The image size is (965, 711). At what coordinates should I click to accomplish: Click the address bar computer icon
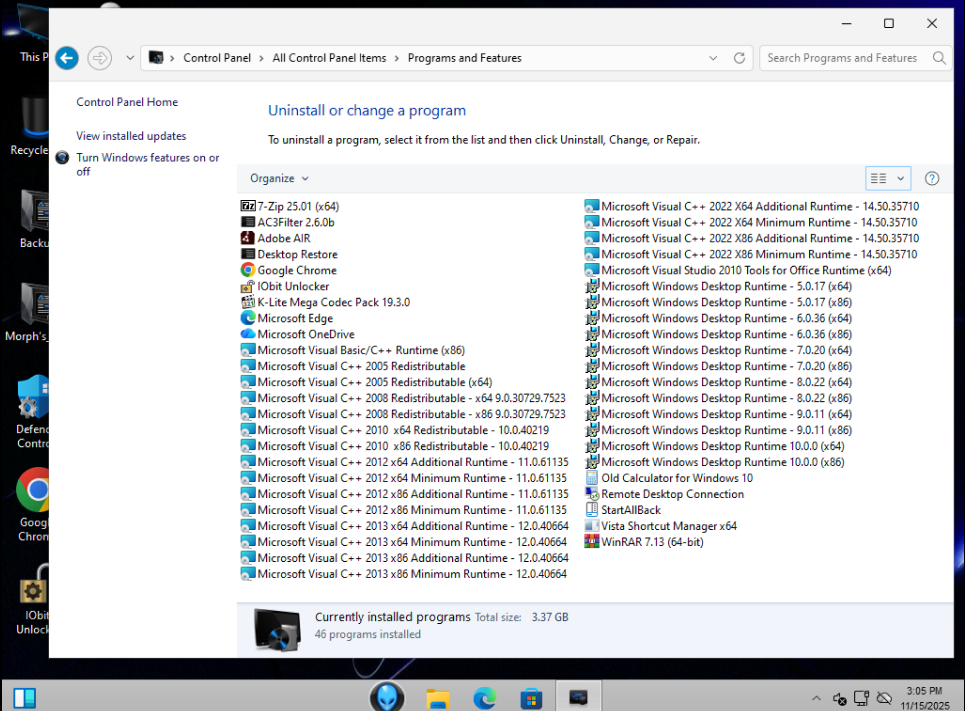[156, 58]
